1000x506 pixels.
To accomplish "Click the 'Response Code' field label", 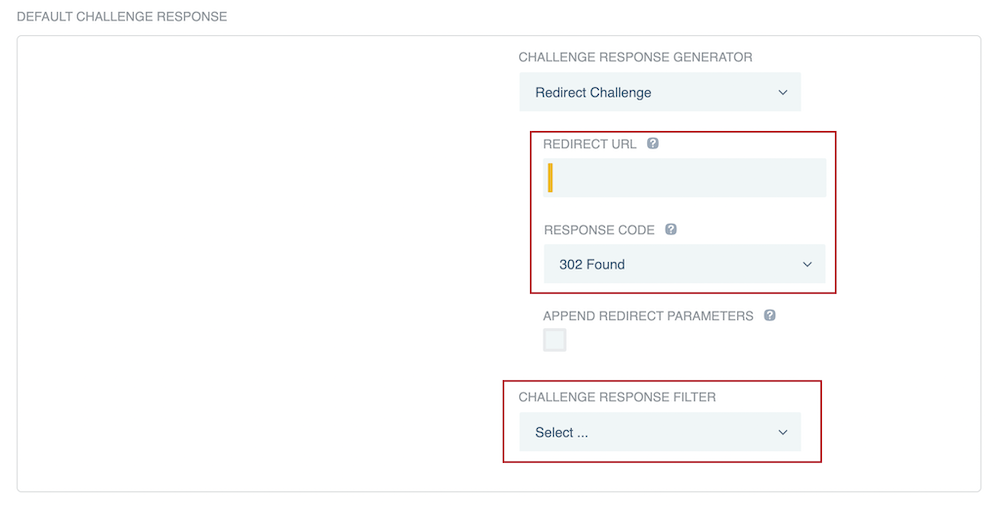I will pos(599,230).
